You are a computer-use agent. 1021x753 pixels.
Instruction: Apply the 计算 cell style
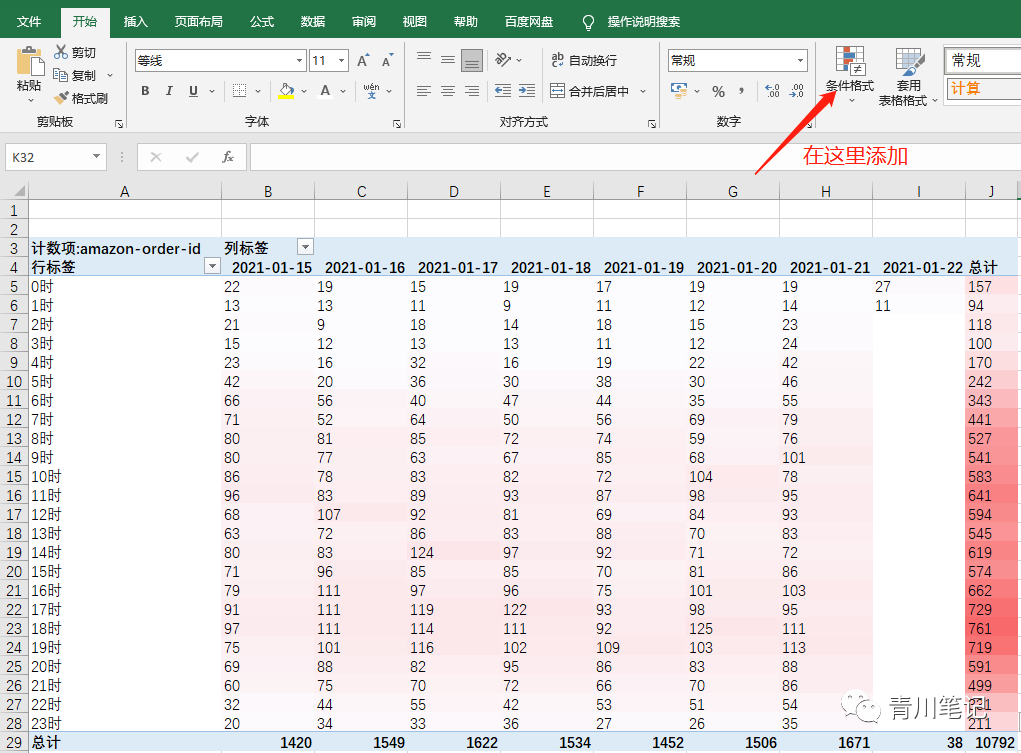[983, 88]
